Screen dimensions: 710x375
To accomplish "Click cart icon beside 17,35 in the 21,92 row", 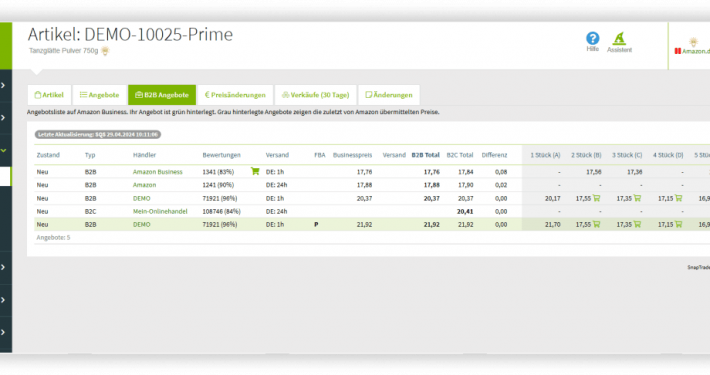I will click(637, 224).
